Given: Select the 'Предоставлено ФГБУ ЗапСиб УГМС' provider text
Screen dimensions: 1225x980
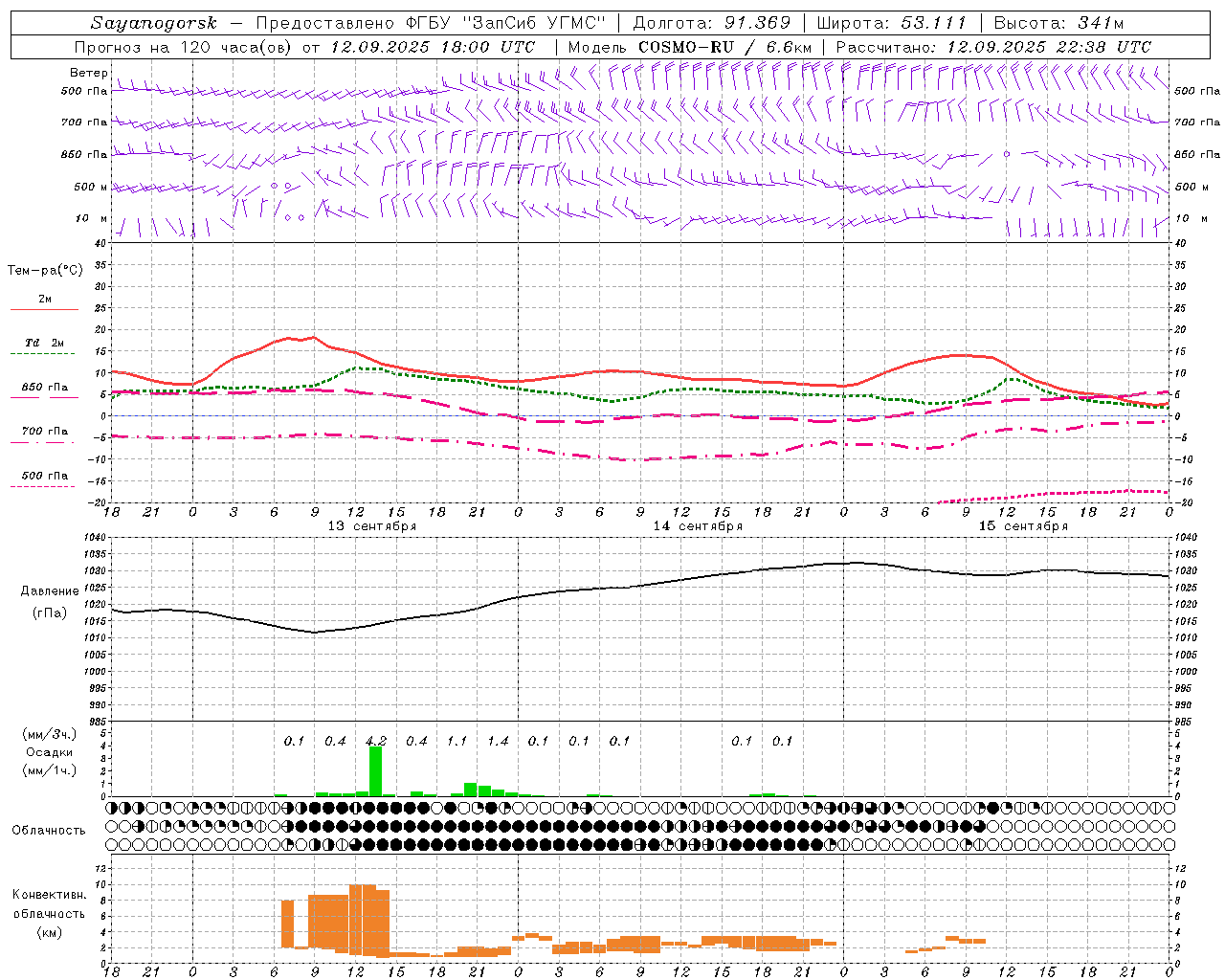Looking at the screenshot, I should 432,23.
